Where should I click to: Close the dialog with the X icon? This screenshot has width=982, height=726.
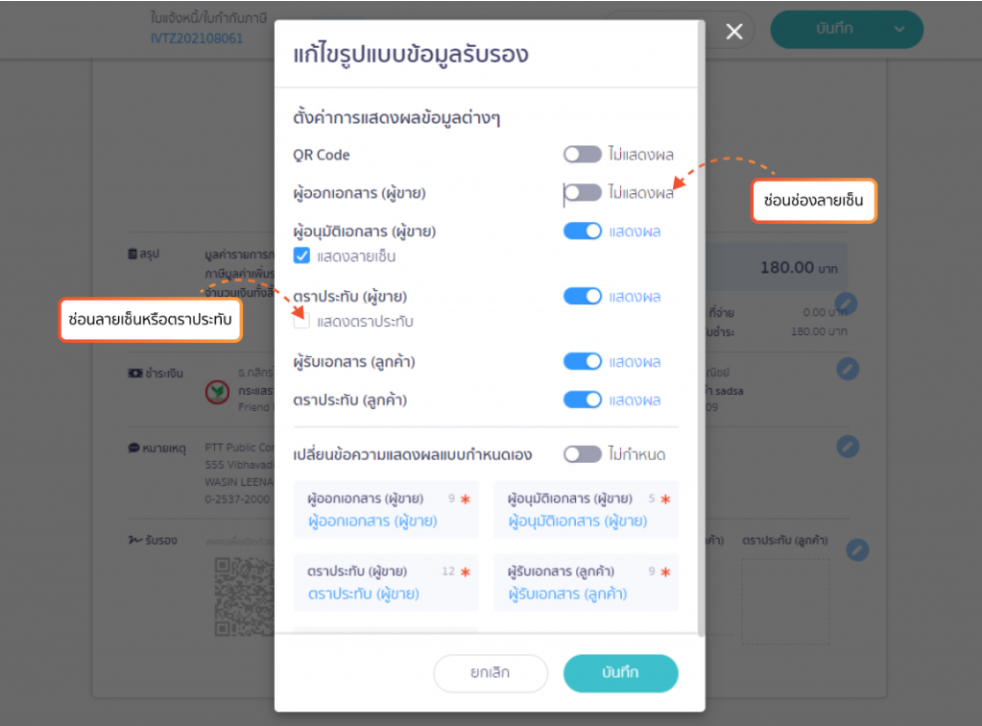coord(734,31)
